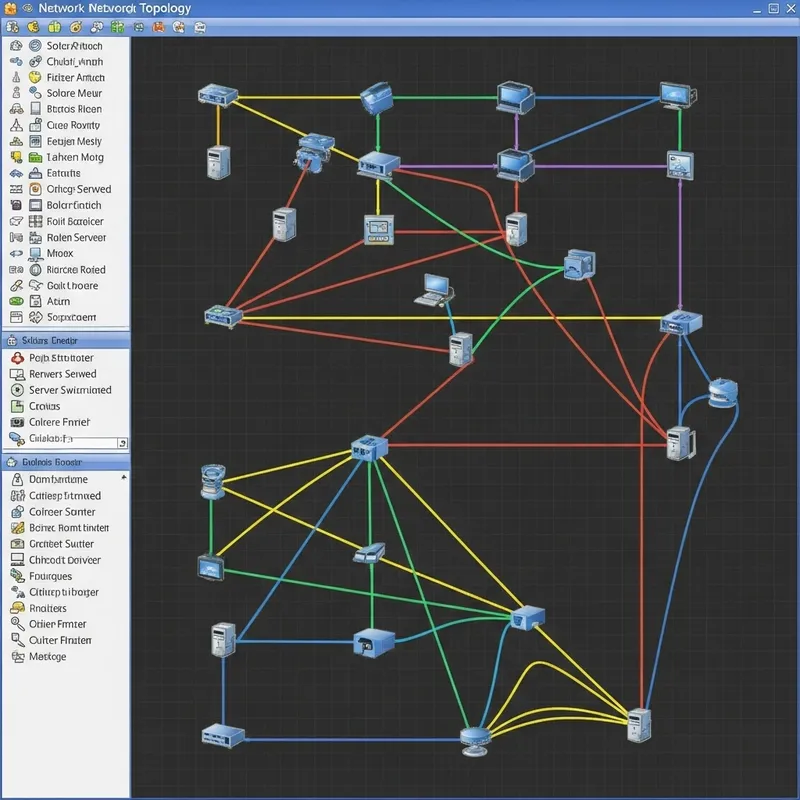The height and width of the screenshot is (800, 800).
Task: Click the Otiier Frmter search entry
Action: [x=58, y=623]
